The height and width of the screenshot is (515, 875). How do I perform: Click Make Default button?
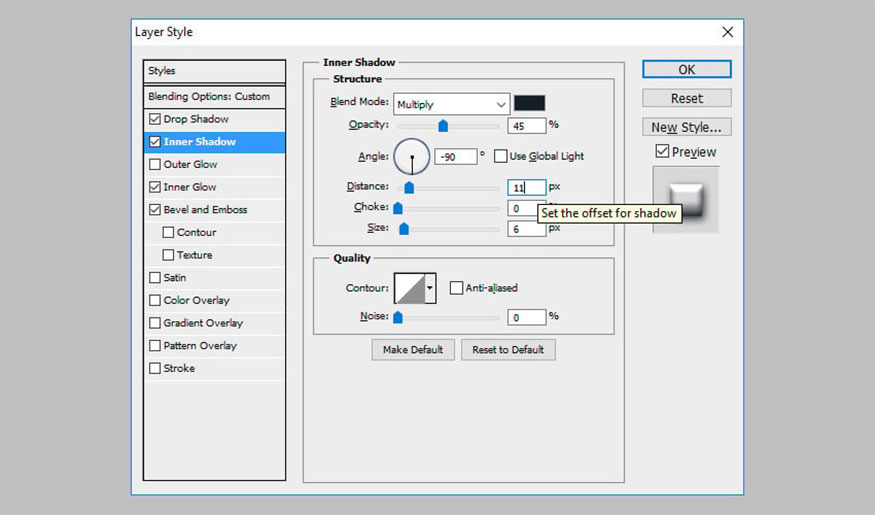click(413, 350)
